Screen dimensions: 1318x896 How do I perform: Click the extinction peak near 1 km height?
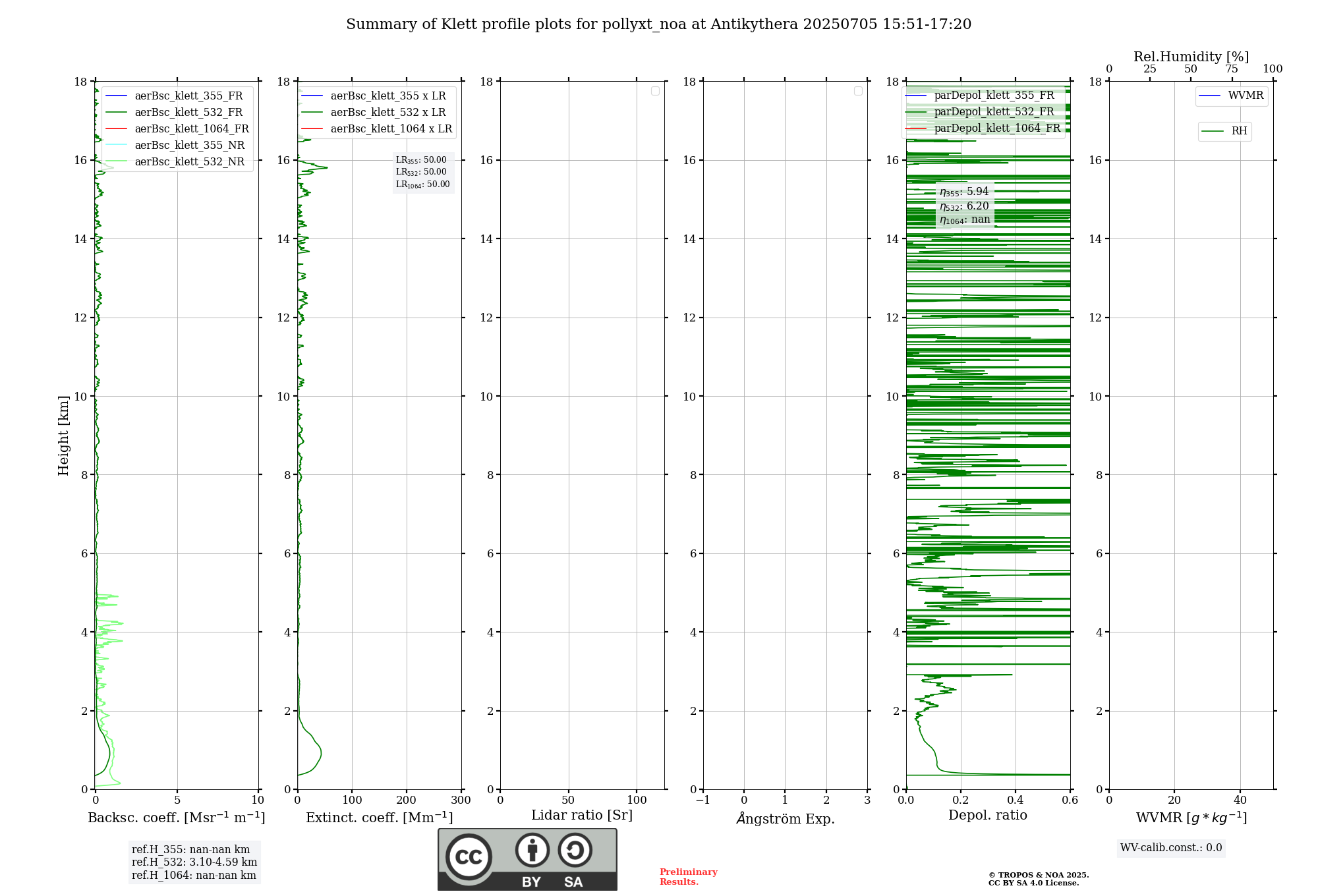[x=320, y=752]
